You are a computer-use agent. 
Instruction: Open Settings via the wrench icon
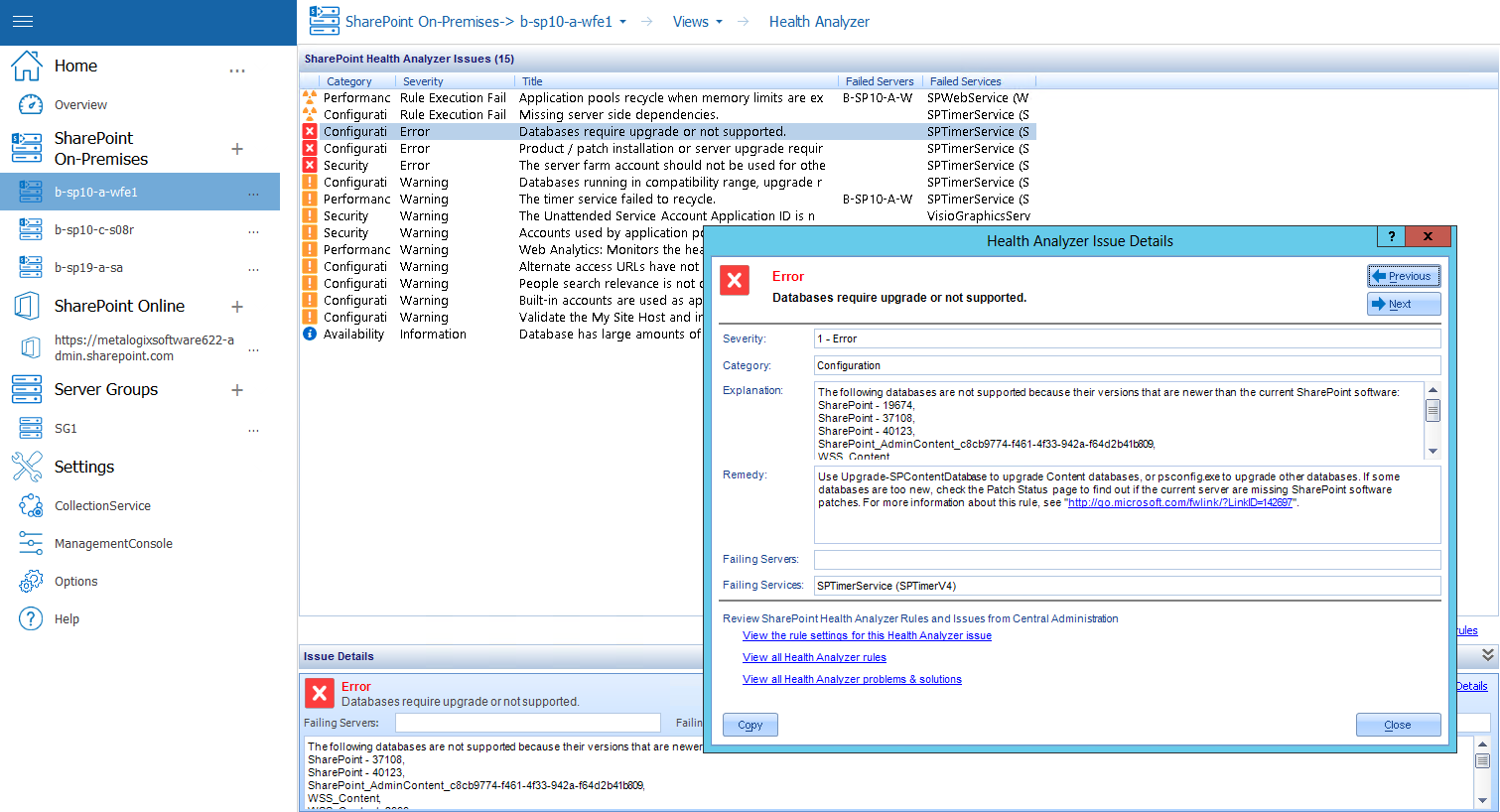27,467
